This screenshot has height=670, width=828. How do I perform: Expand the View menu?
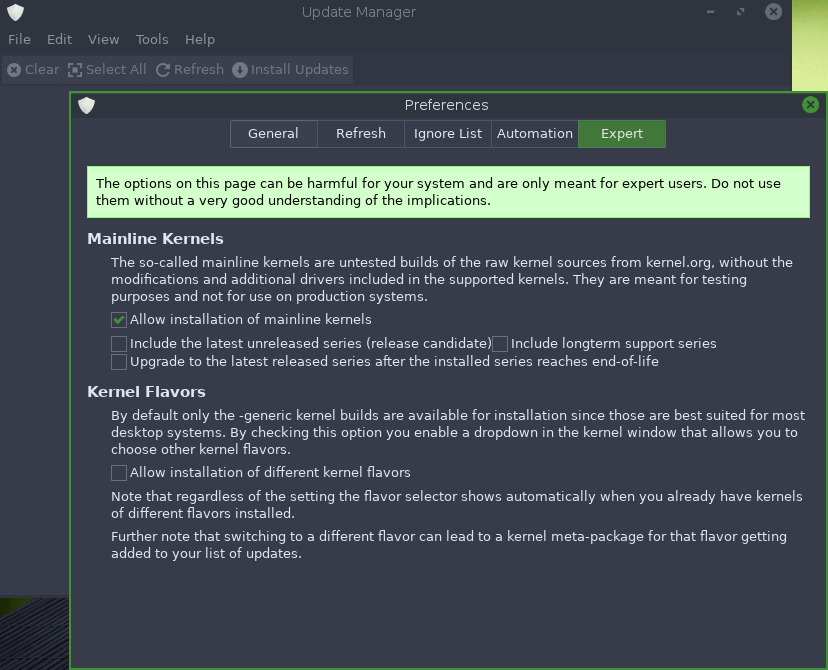[x=103, y=40]
